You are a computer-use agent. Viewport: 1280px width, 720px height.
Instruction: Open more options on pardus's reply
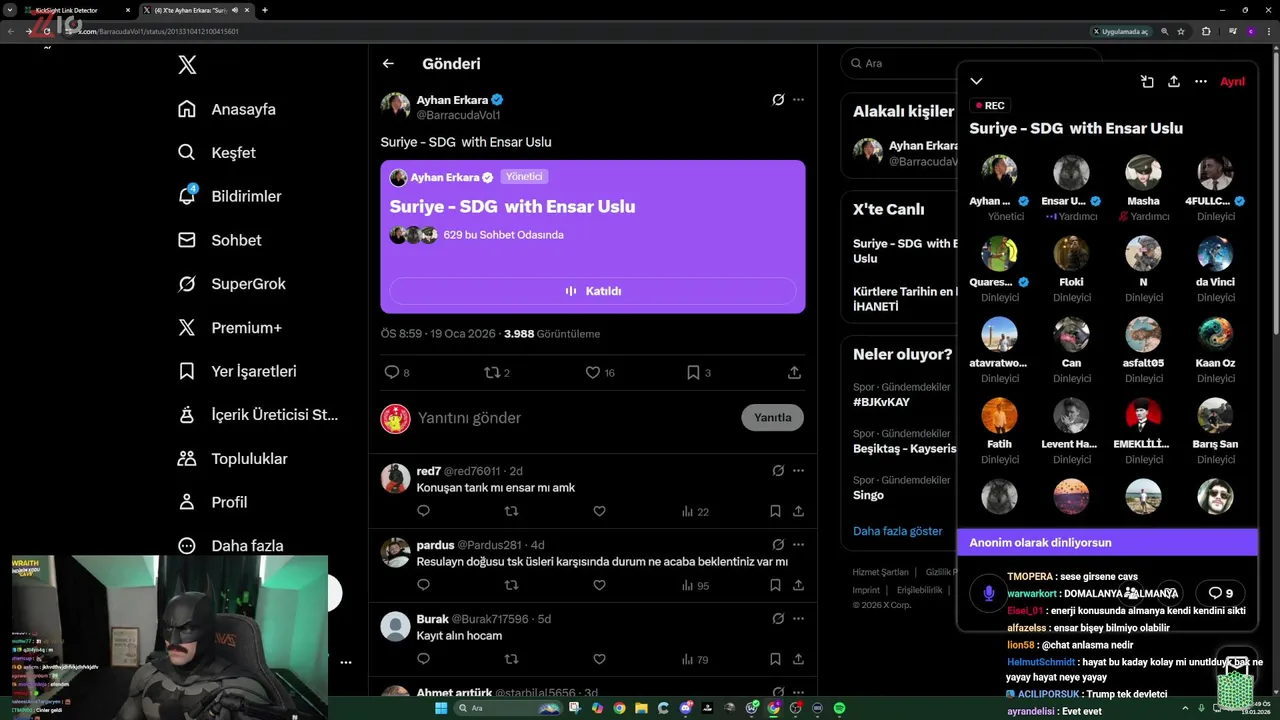(x=798, y=545)
